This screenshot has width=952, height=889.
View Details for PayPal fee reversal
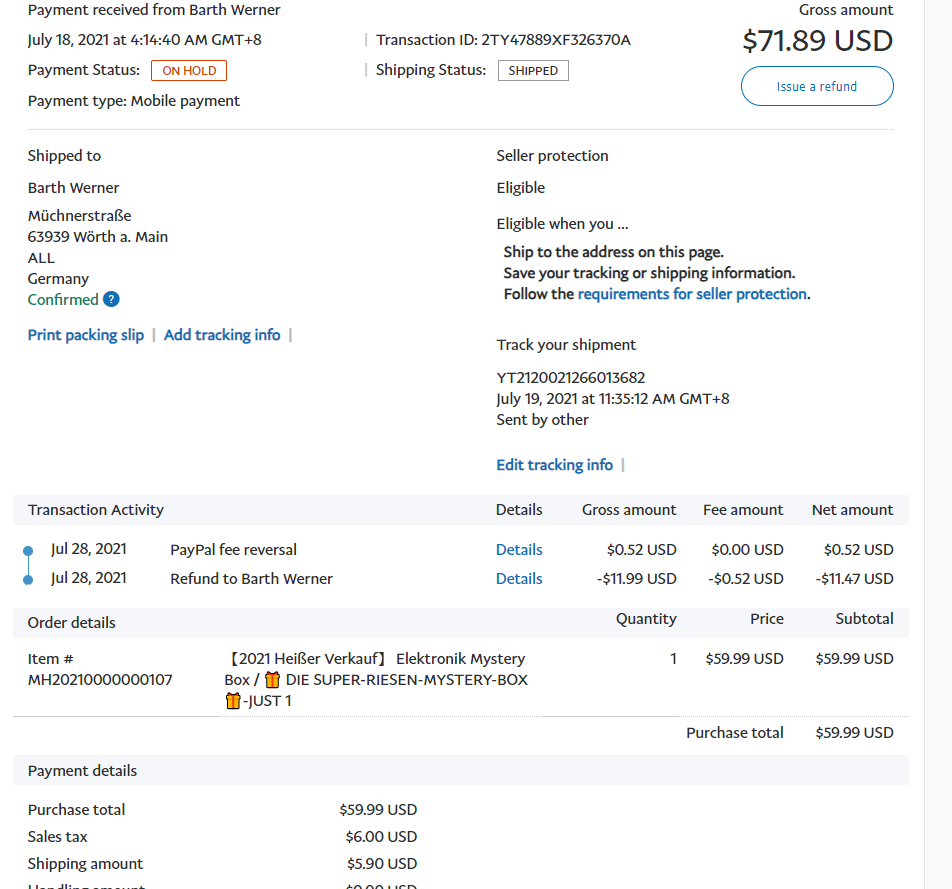[519, 550]
